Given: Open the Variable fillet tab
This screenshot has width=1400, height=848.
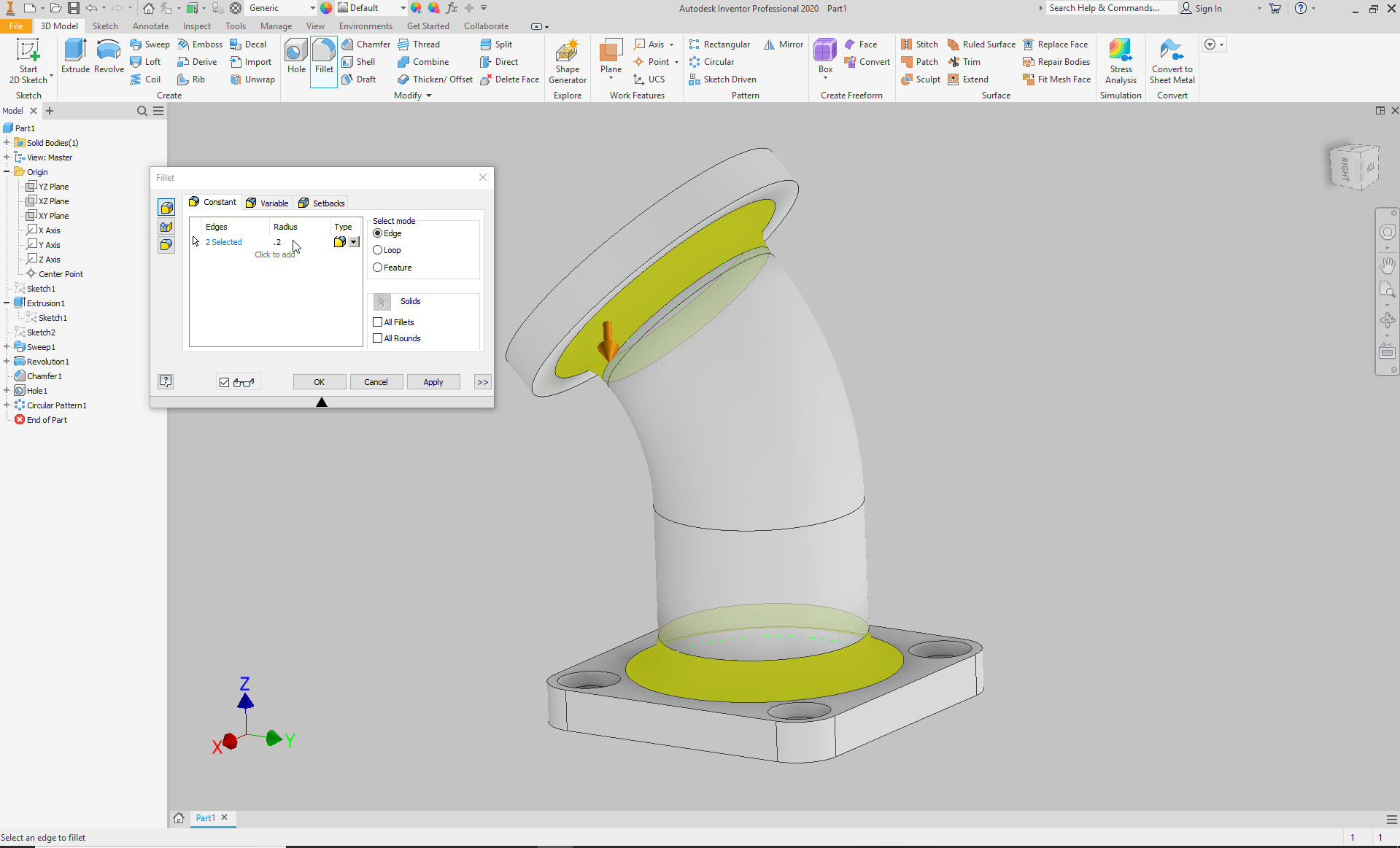Looking at the screenshot, I should (267, 203).
